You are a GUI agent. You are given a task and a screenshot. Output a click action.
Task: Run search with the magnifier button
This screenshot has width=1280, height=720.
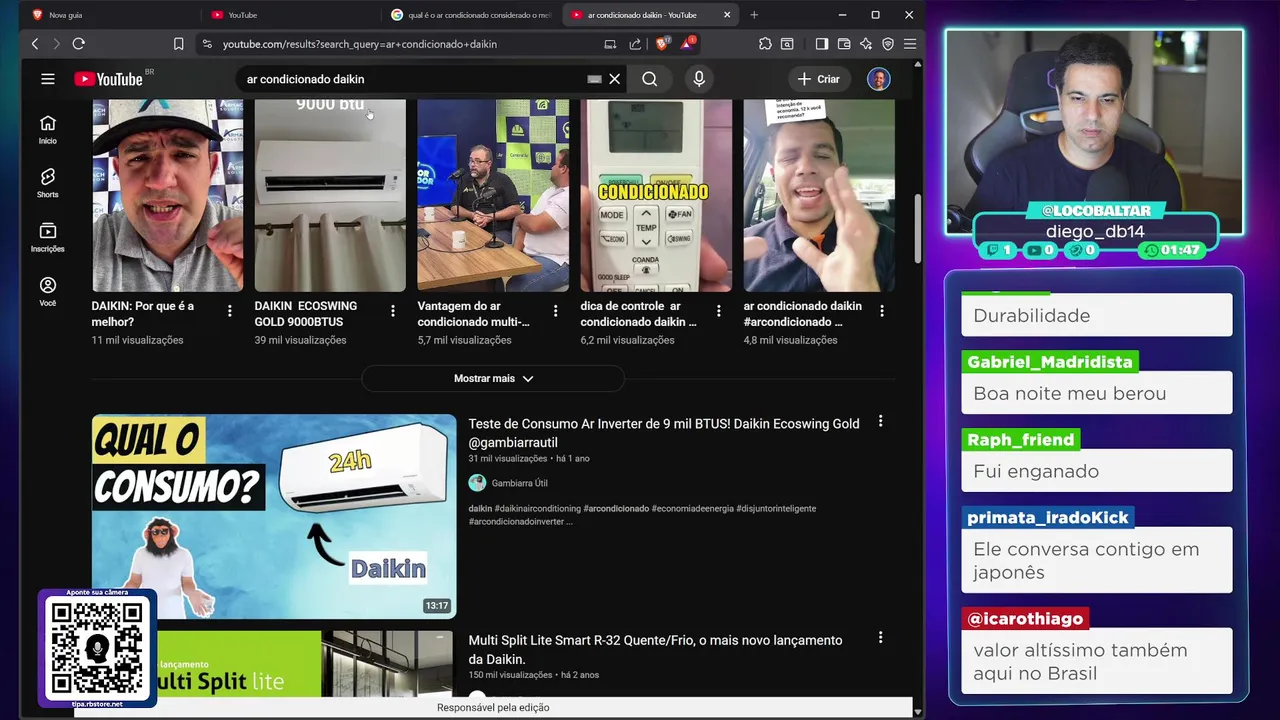pos(650,79)
